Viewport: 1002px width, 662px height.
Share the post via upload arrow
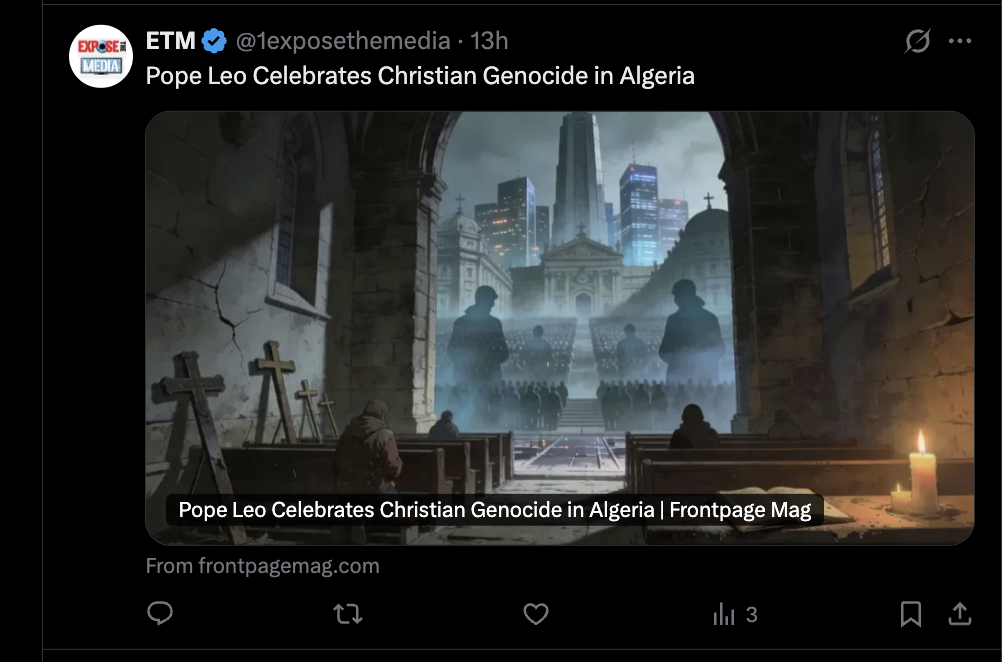point(960,613)
